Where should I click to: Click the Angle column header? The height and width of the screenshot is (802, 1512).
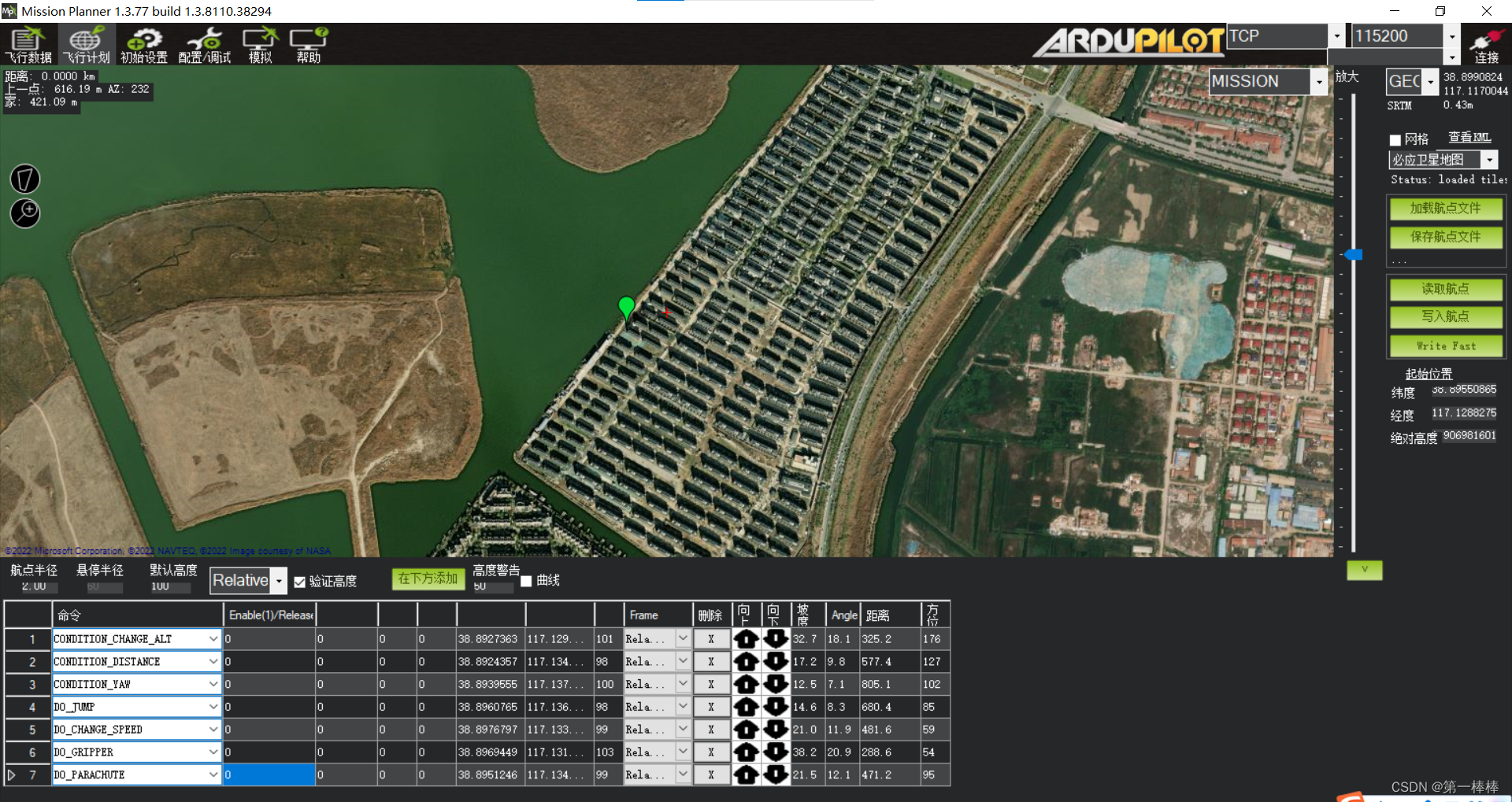tap(843, 615)
